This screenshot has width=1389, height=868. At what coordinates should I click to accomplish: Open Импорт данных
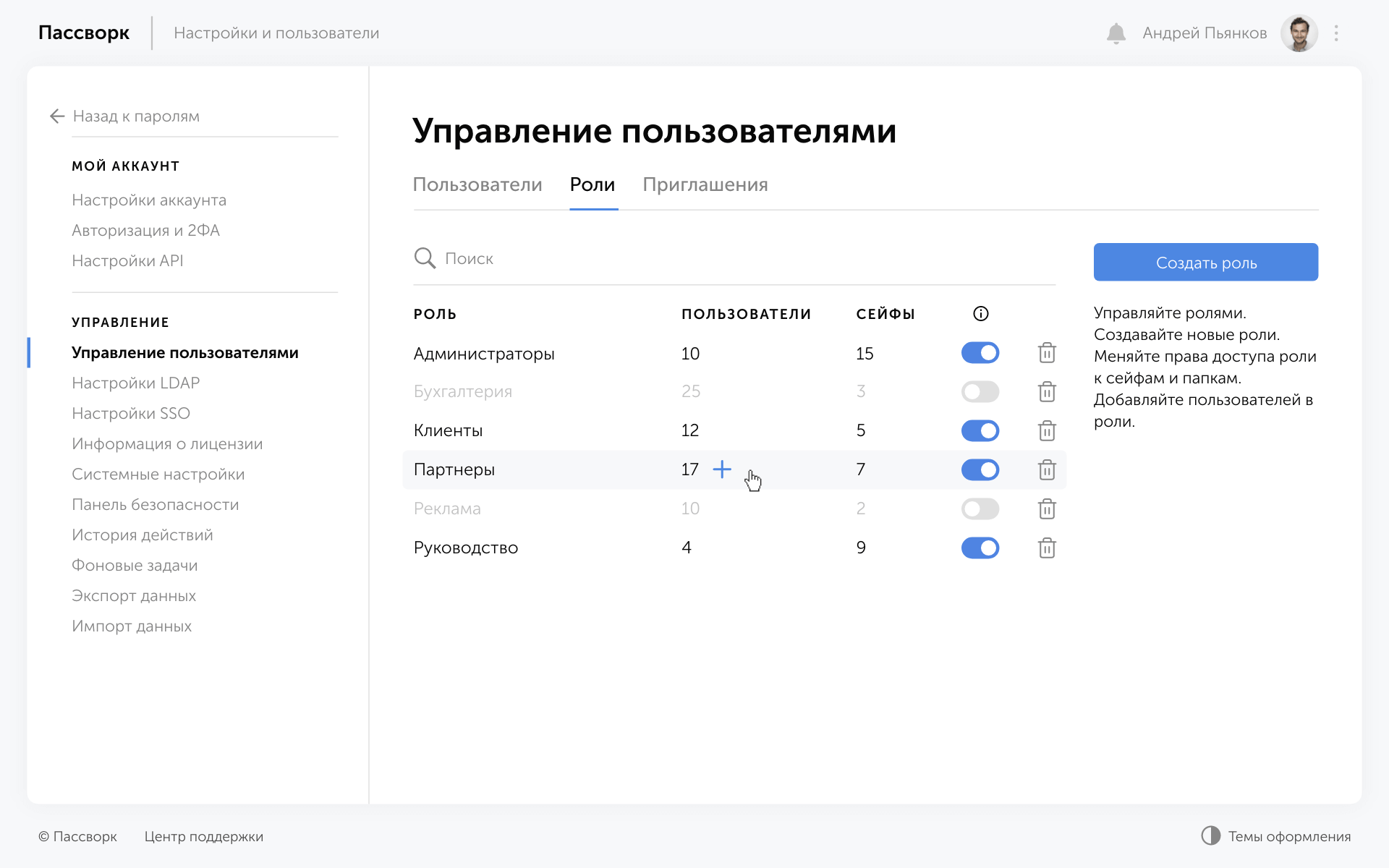tap(132, 626)
